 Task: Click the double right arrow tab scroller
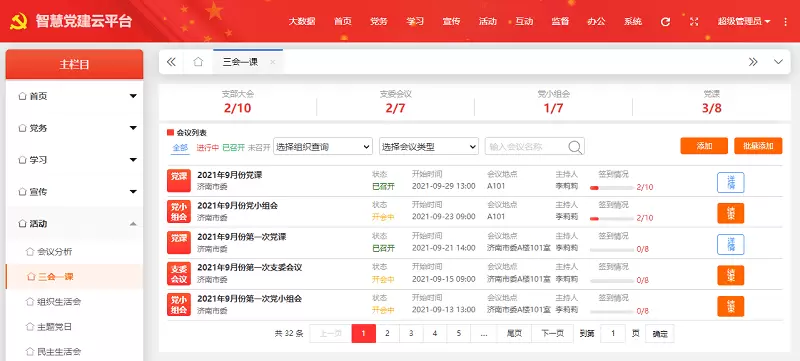coord(753,62)
